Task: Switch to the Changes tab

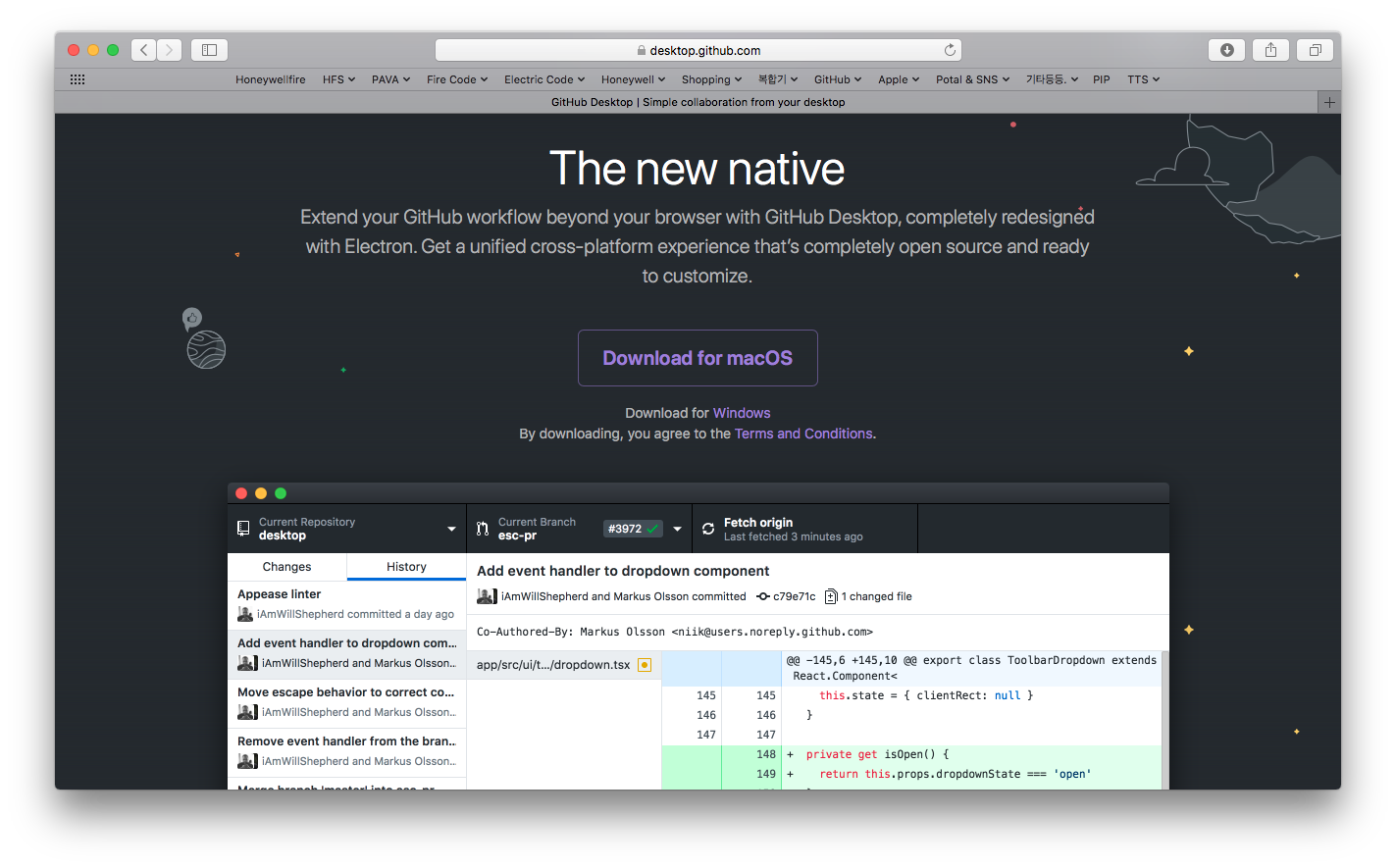Action: tap(286, 567)
